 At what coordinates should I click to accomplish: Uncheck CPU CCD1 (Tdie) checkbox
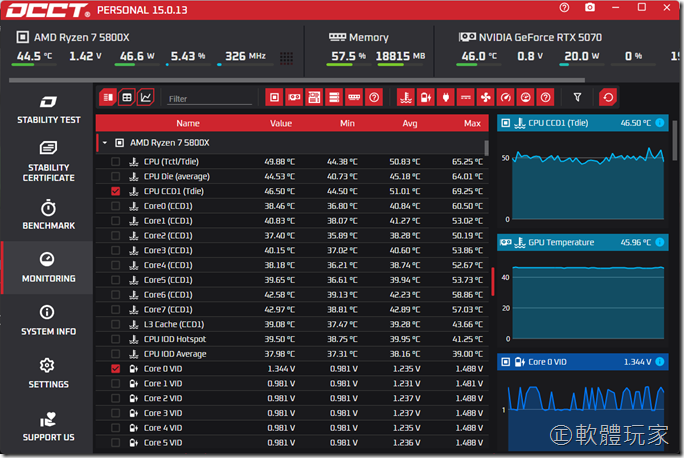pos(115,191)
